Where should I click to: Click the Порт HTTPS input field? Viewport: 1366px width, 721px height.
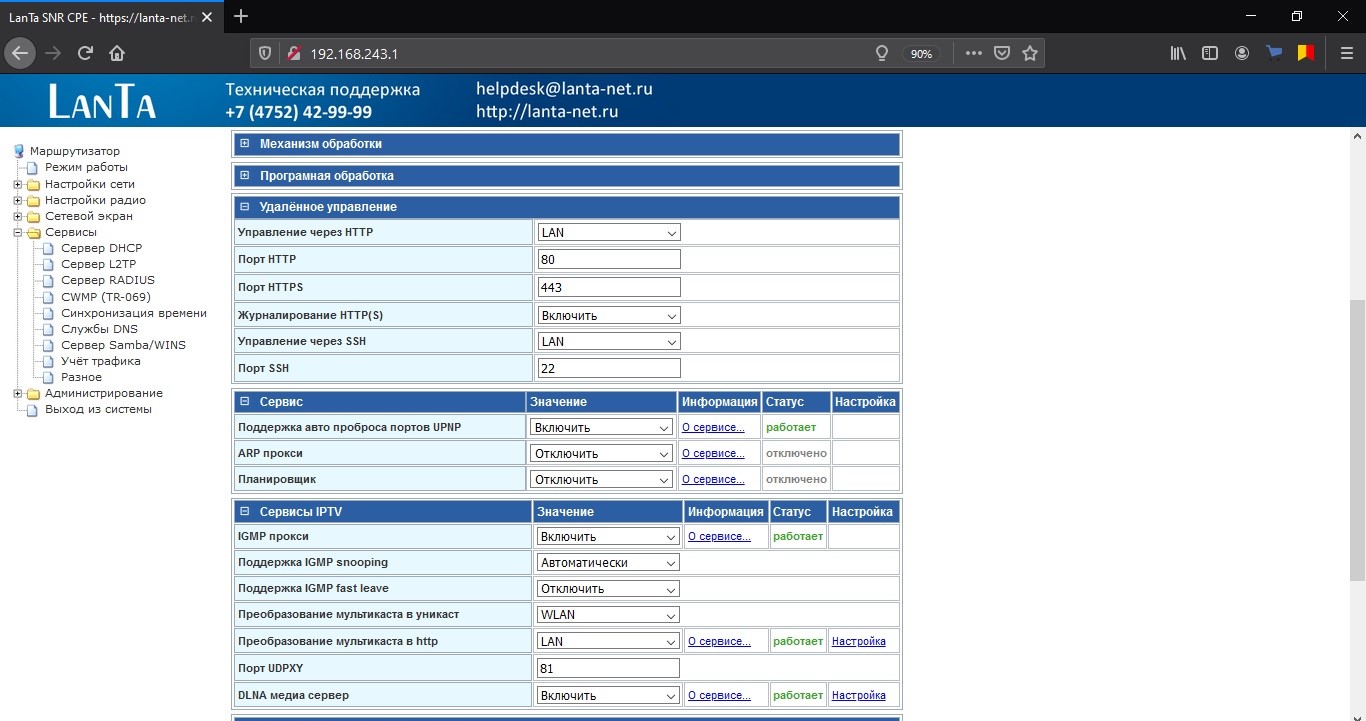coord(609,288)
